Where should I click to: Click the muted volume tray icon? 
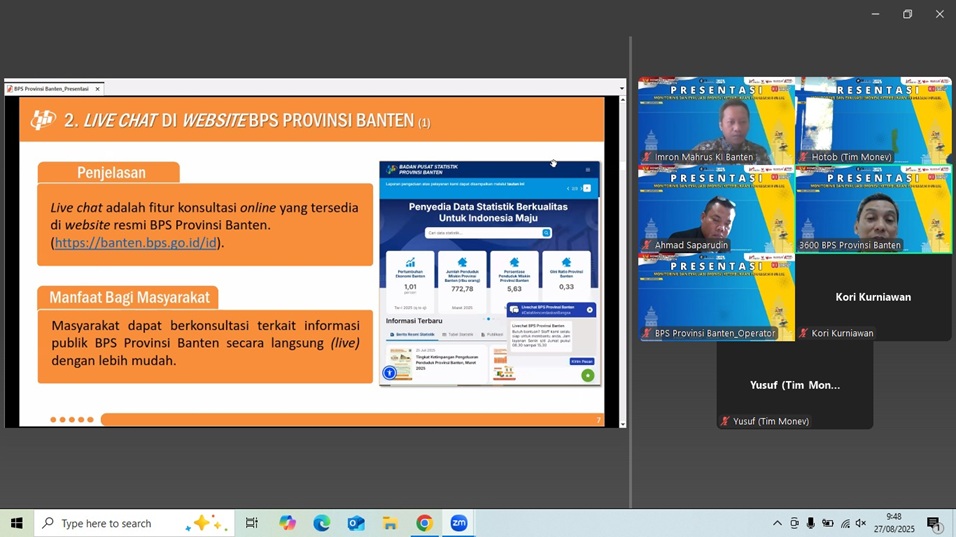[861, 523]
